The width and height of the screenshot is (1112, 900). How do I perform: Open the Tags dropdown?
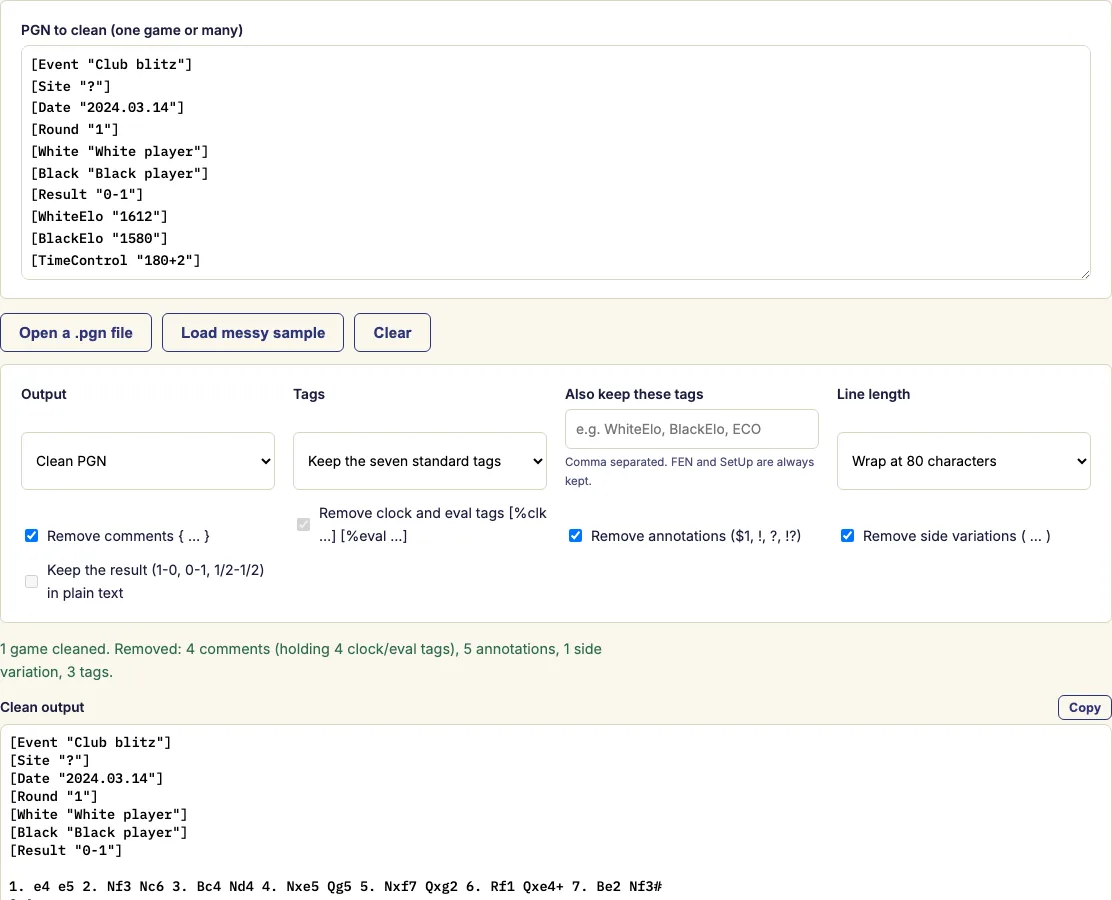point(420,461)
